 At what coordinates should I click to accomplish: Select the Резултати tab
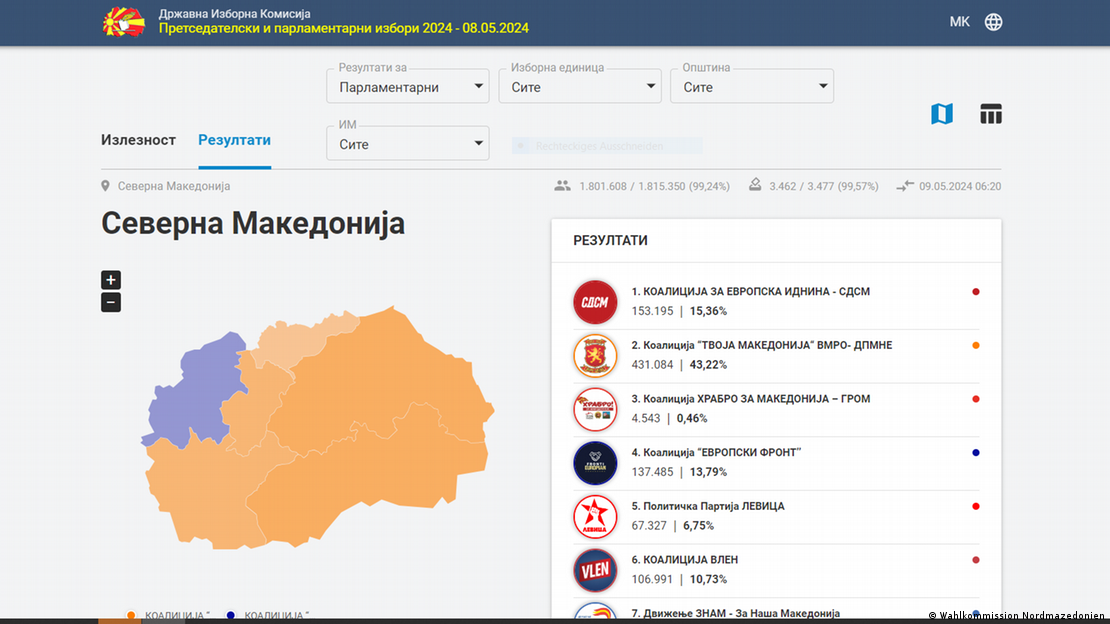(234, 140)
